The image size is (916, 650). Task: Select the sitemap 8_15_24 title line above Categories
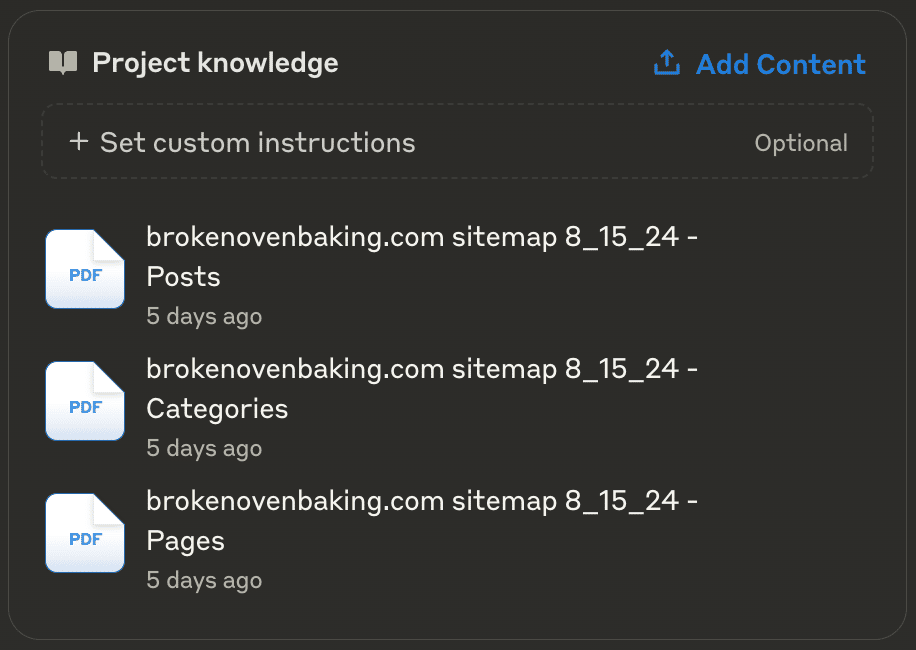422,369
